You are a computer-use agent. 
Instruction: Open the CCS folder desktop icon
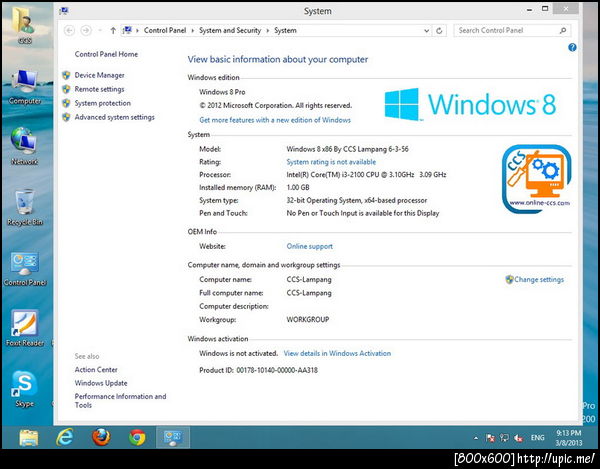(x=24, y=25)
